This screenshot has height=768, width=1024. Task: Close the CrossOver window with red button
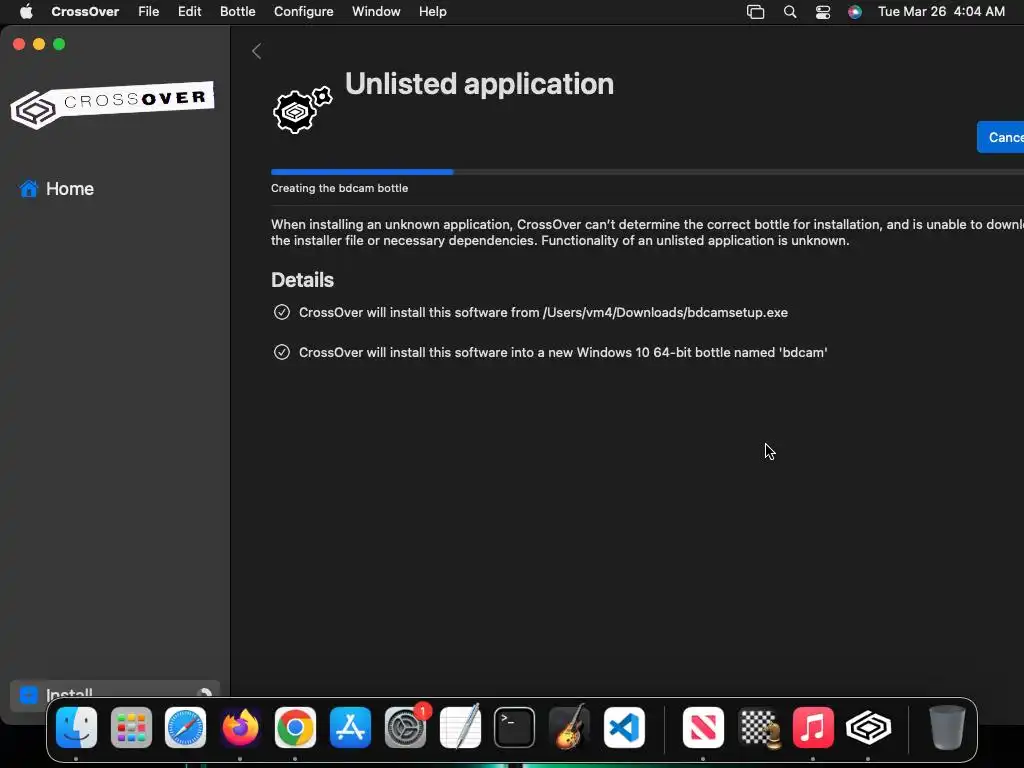pos(19,44)
